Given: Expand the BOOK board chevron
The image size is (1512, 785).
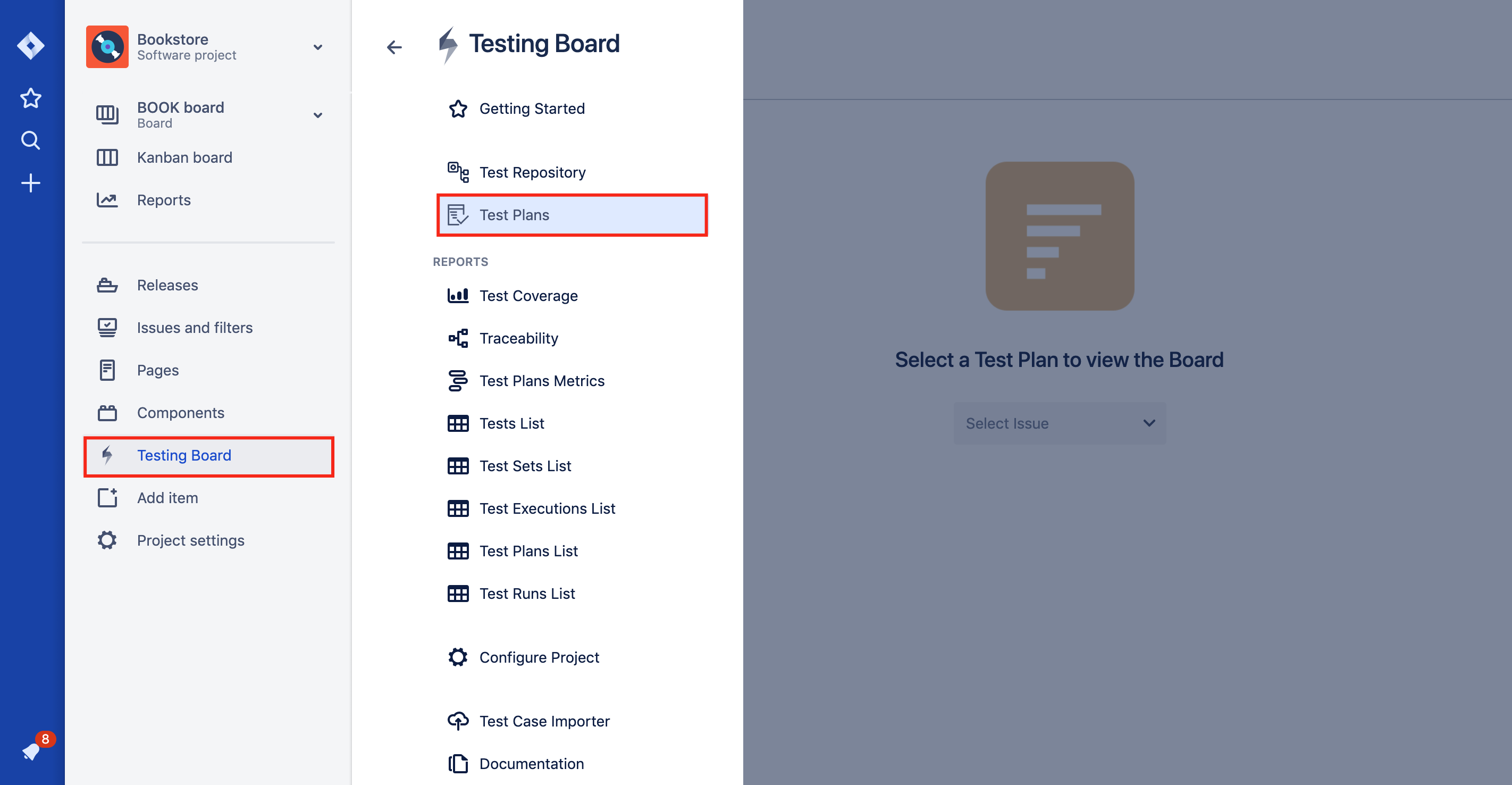Looking at the screenshot, I should pos(317,115).
